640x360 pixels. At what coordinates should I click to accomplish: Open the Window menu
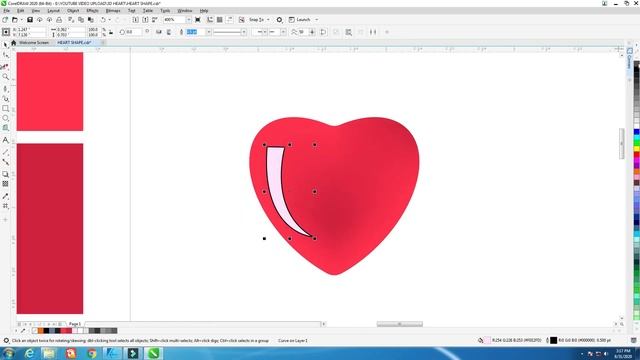pos(185,11)
